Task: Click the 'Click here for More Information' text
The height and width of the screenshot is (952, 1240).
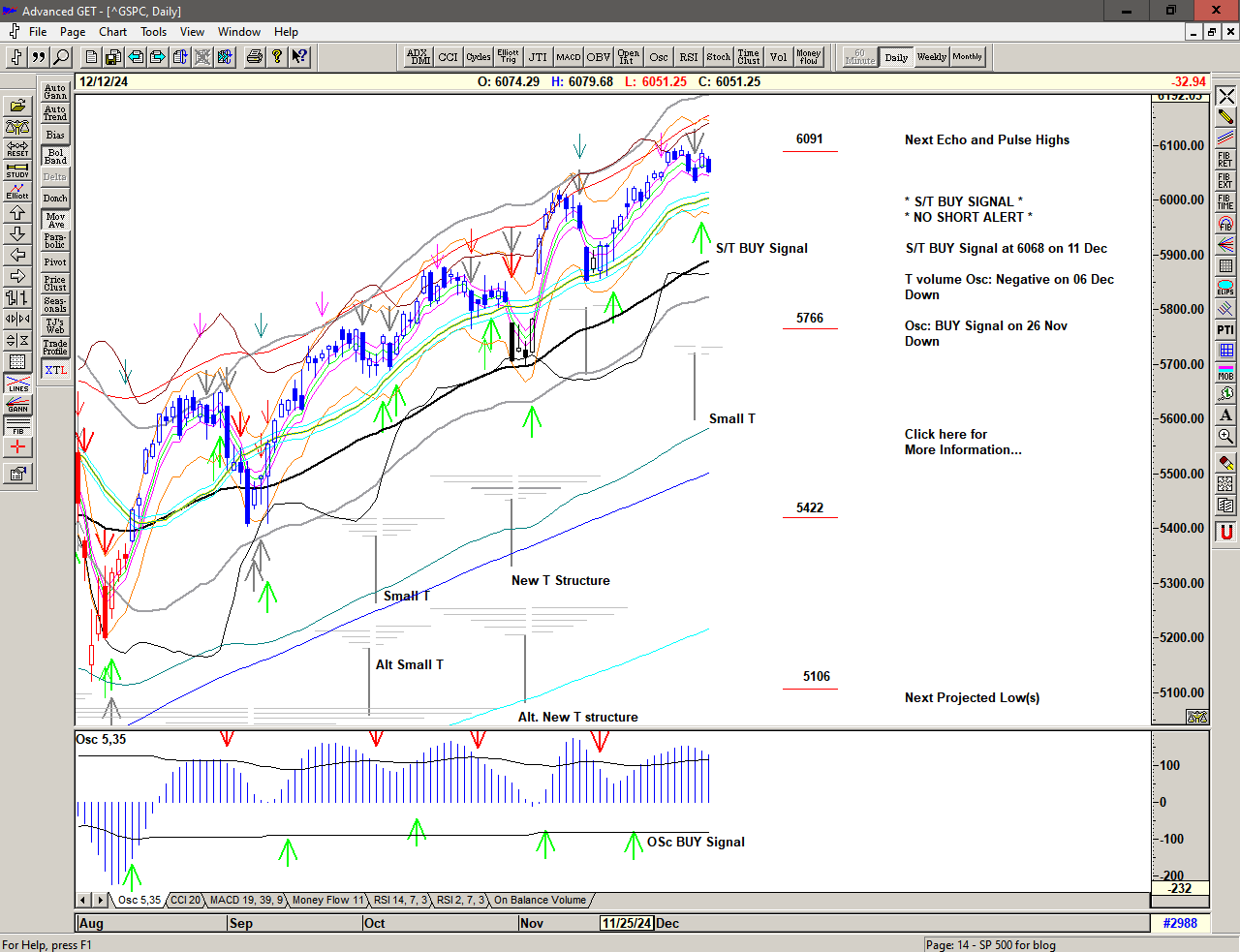Action: tap(962, 442)
